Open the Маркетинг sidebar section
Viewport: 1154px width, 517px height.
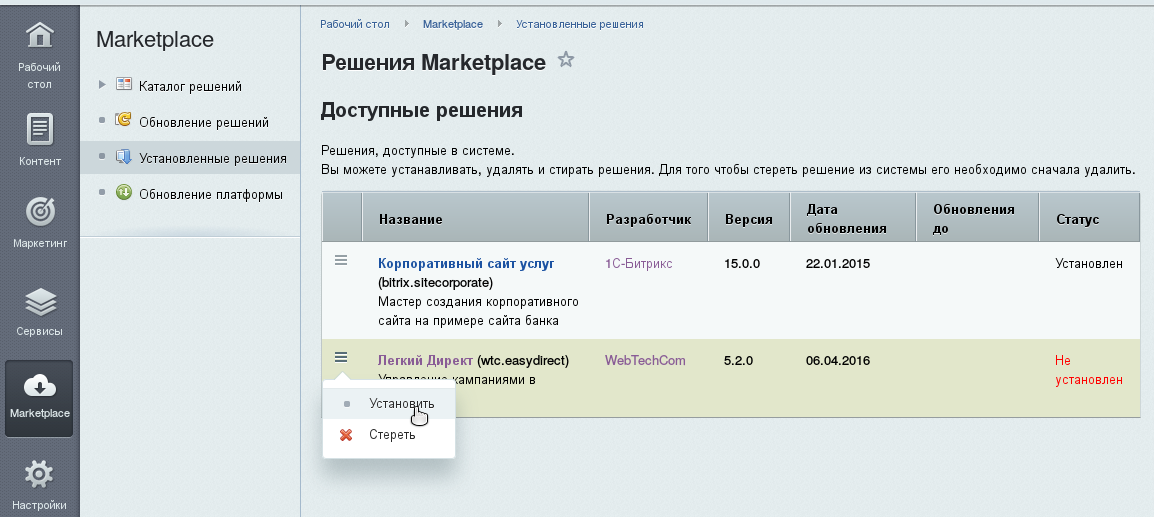pos(39,222)
